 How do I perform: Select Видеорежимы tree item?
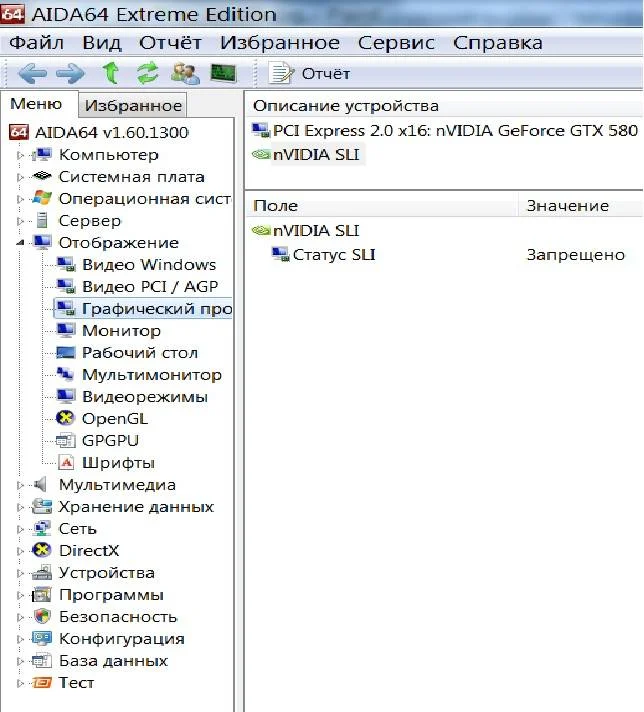pos(145,396)
